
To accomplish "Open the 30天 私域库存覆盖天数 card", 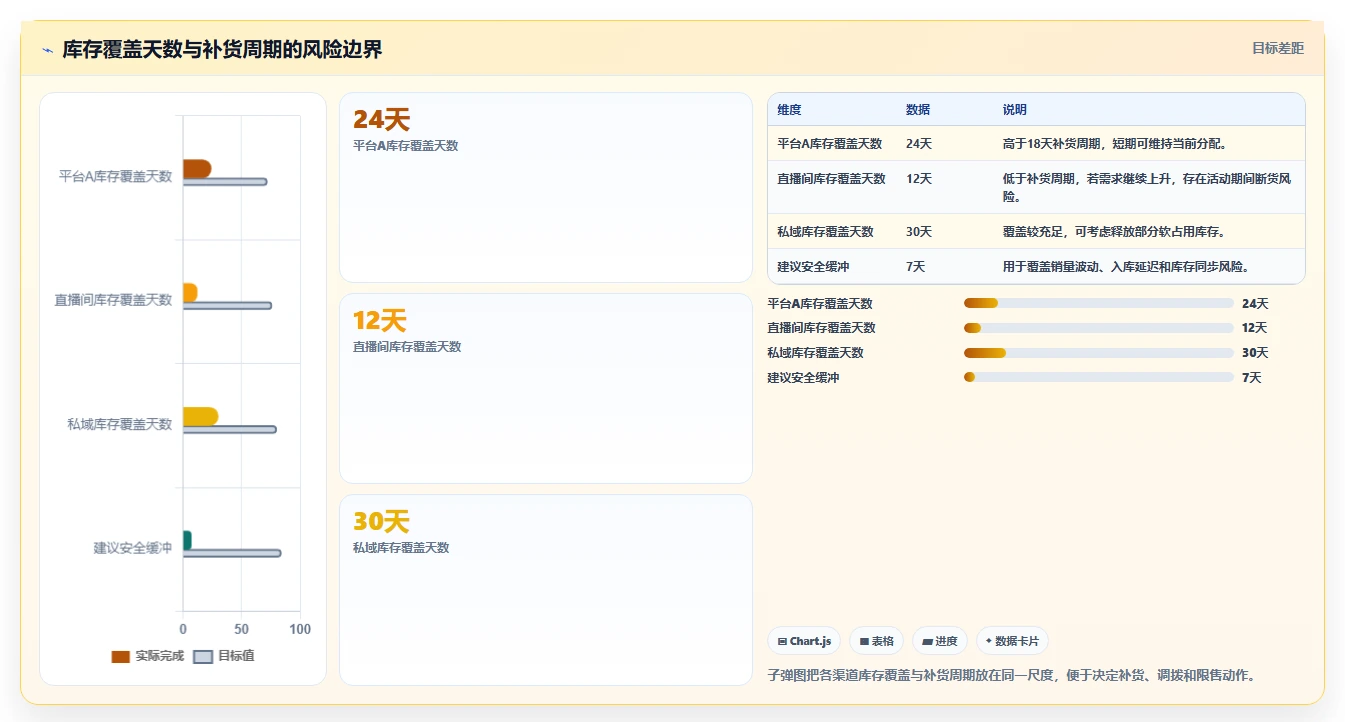I will click(546, 590).
